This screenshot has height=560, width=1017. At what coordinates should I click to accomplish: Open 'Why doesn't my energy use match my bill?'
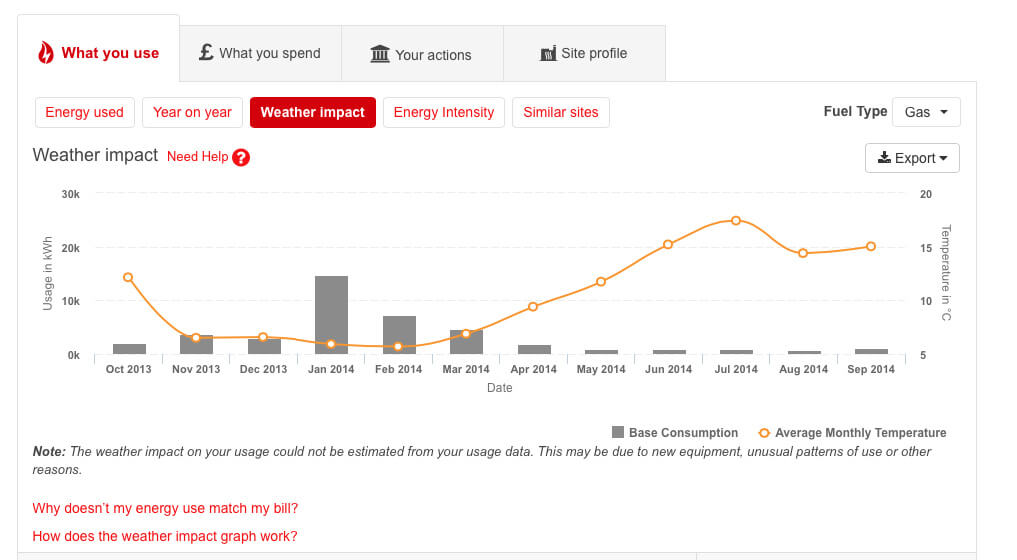point(165,508)
